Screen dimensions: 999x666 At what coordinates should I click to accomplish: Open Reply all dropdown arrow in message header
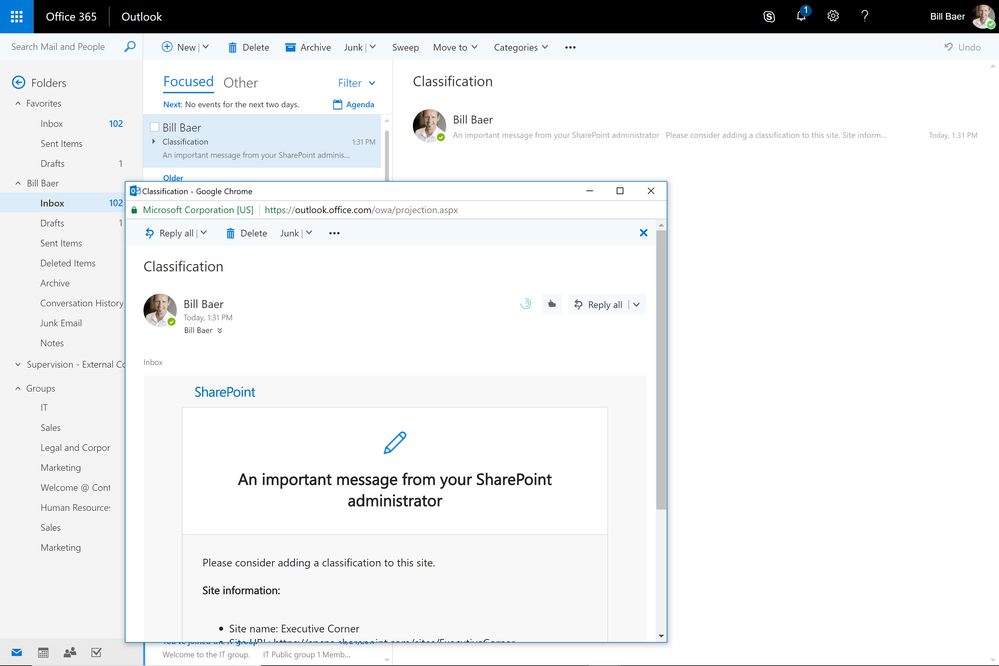636,305
